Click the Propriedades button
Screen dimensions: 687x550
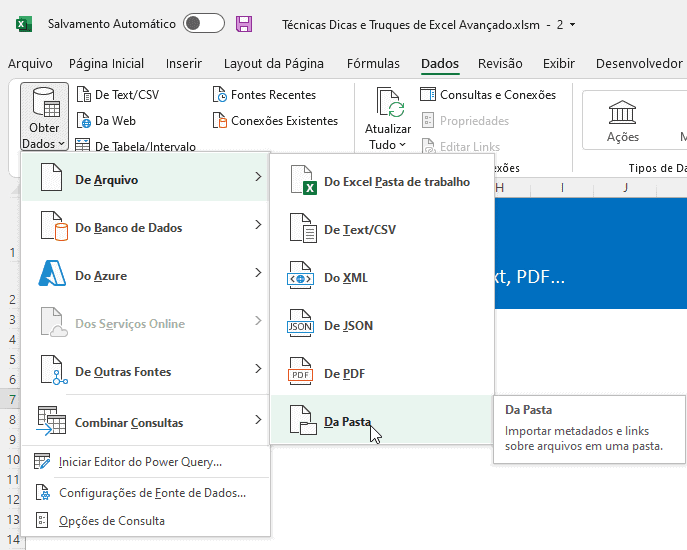[x=465, y=121]
